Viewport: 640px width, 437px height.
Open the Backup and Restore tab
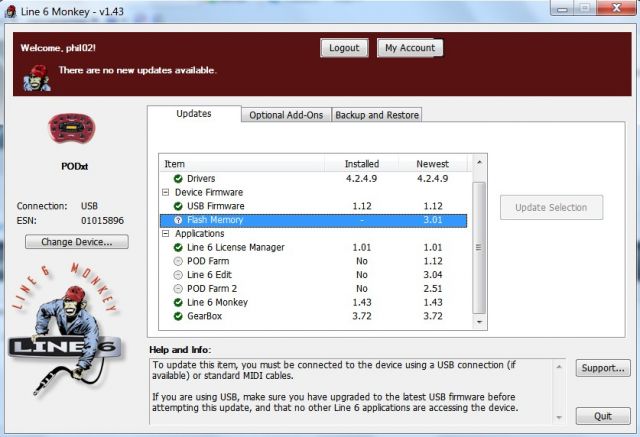(377, 115)
